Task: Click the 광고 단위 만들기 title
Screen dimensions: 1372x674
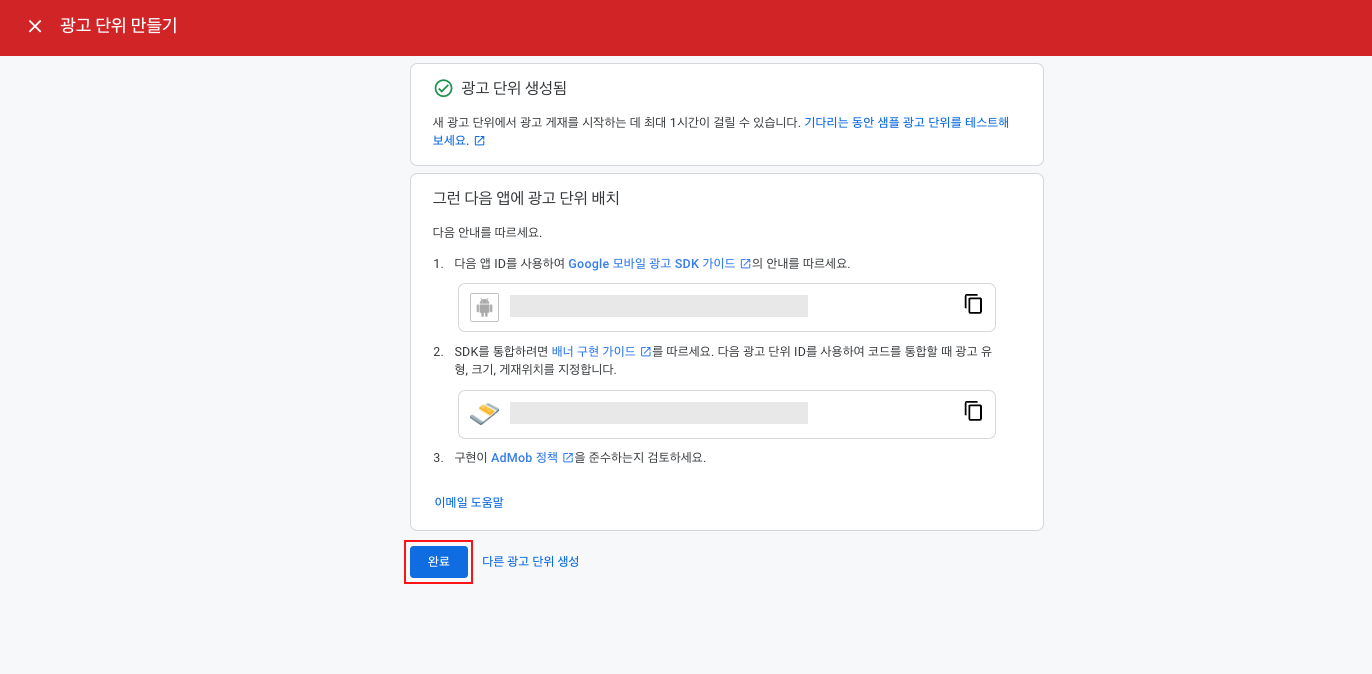Action: [x=119, y=26]
